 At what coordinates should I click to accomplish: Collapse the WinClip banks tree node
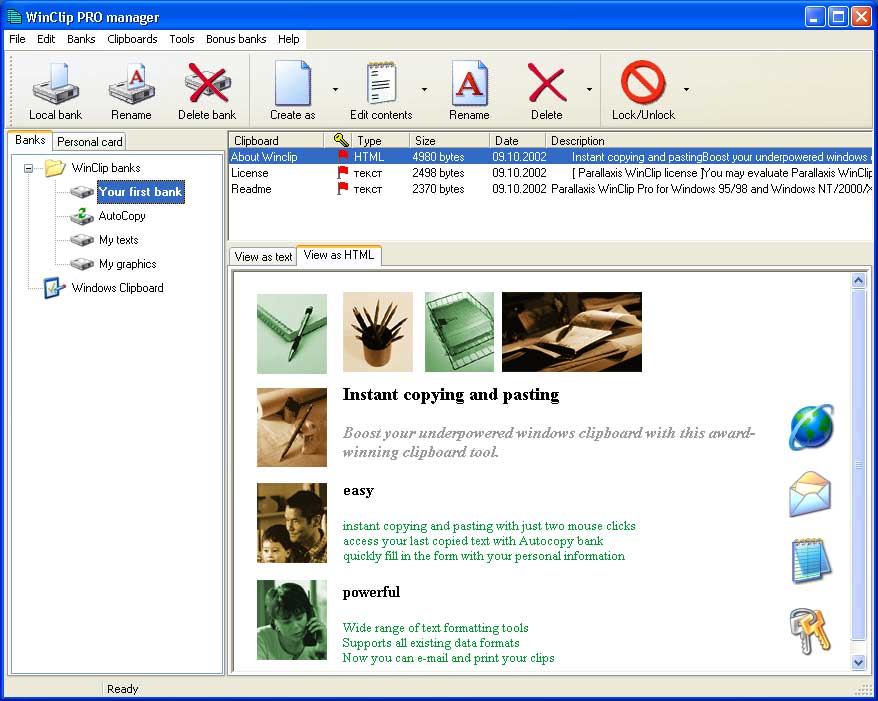28,168
